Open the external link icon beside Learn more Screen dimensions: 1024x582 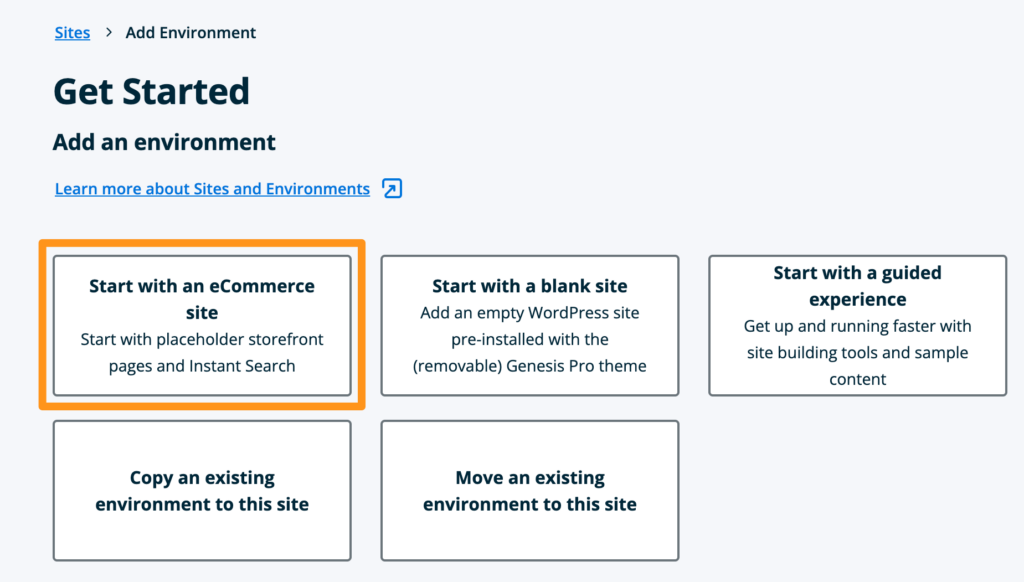point(392,189)
